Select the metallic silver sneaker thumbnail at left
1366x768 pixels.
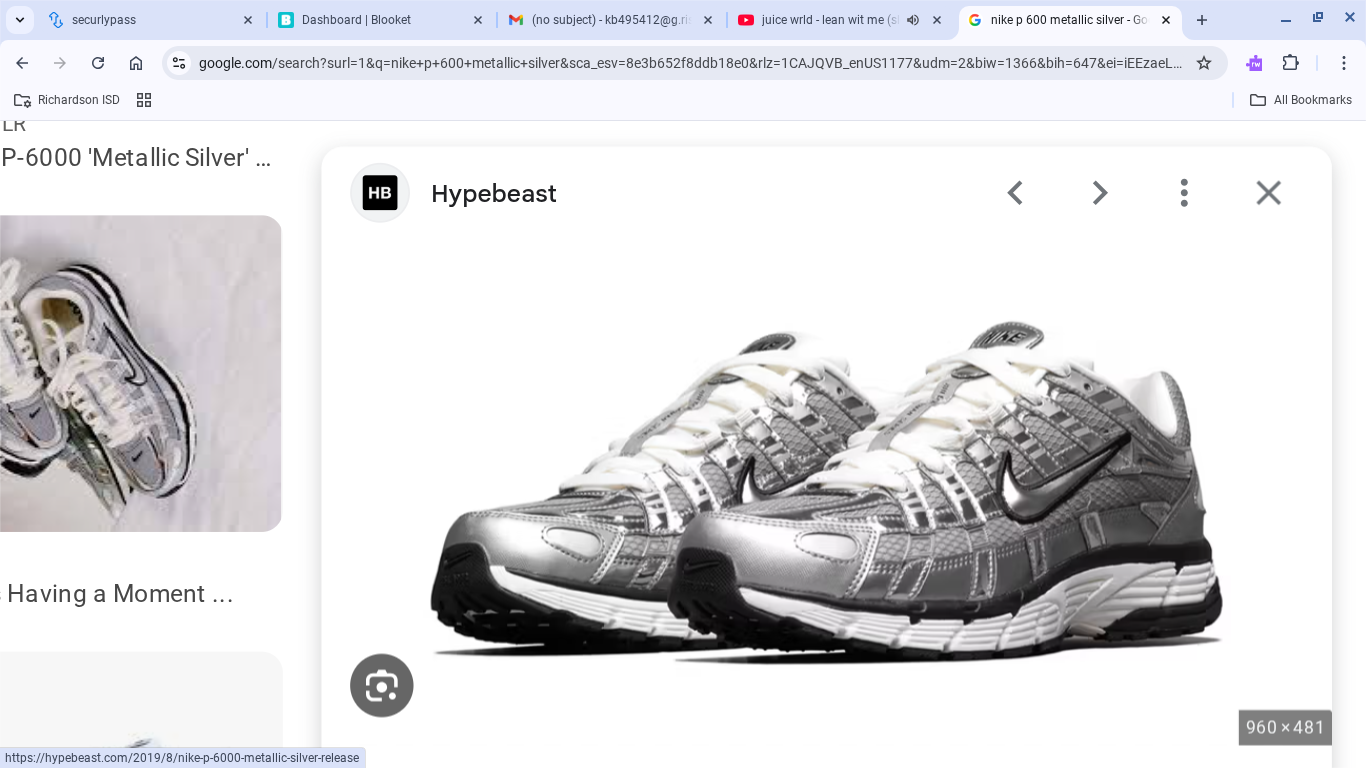pyautogui.click(x=140, y=373)
